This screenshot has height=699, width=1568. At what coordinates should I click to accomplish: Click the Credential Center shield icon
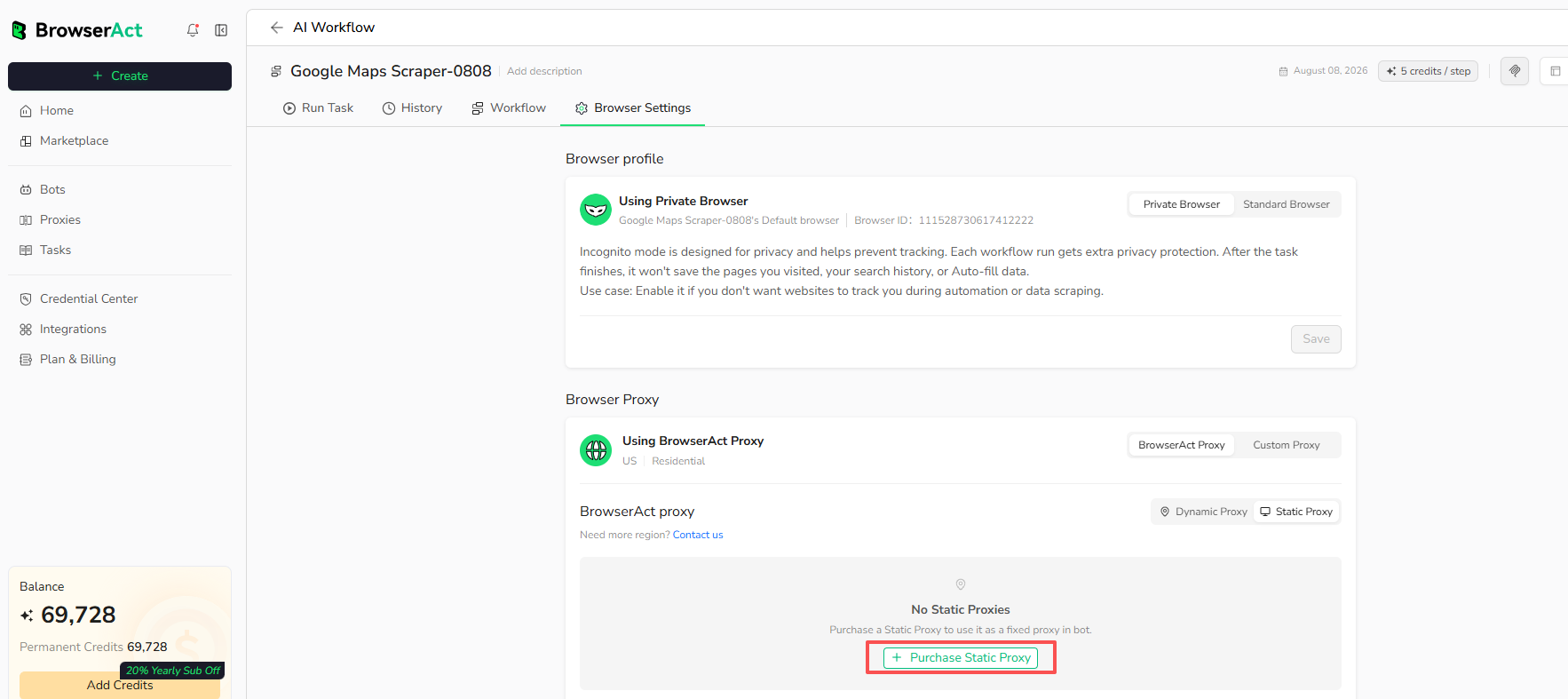tap(26, 299)
